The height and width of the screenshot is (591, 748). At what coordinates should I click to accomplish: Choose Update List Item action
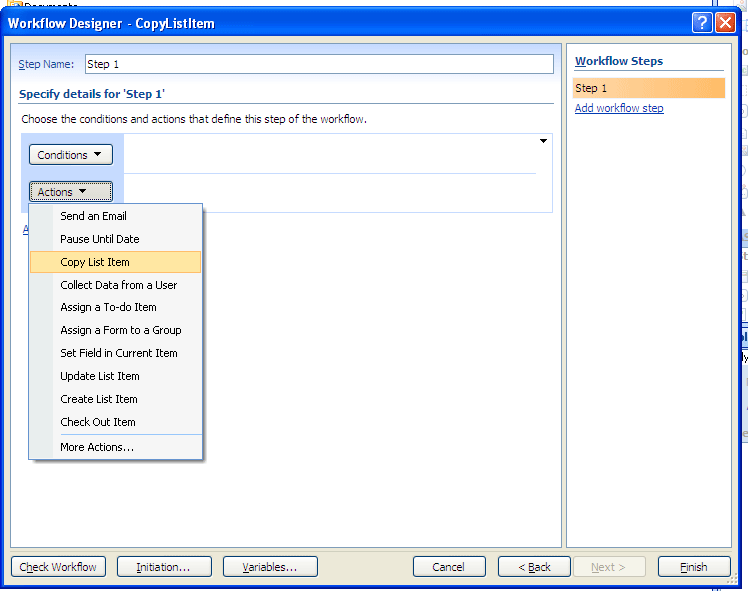pos(115,376)
